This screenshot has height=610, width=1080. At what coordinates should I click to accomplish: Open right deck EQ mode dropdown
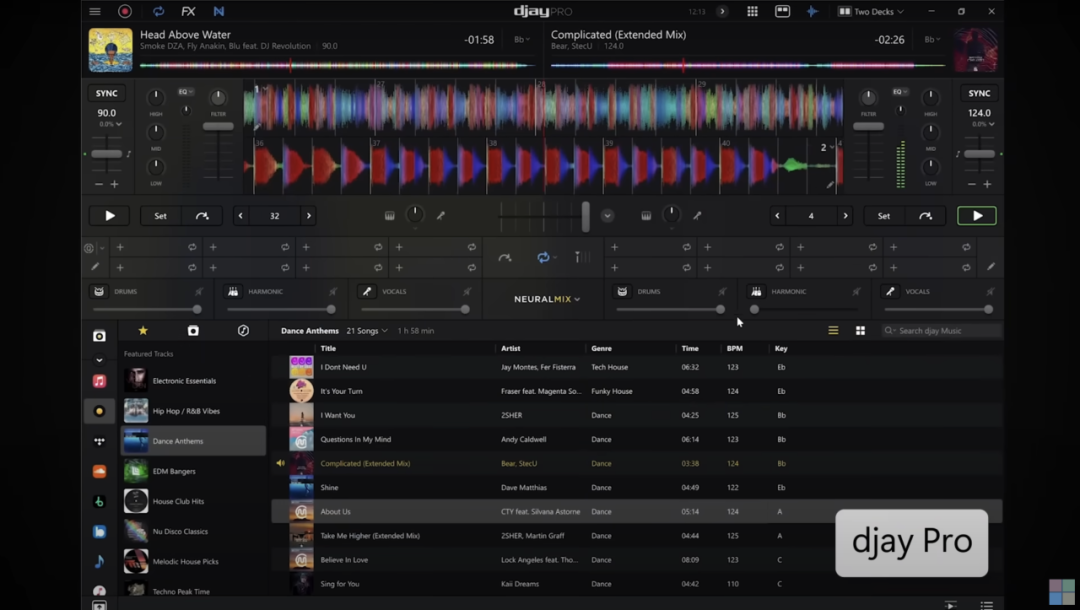(900, 92)
